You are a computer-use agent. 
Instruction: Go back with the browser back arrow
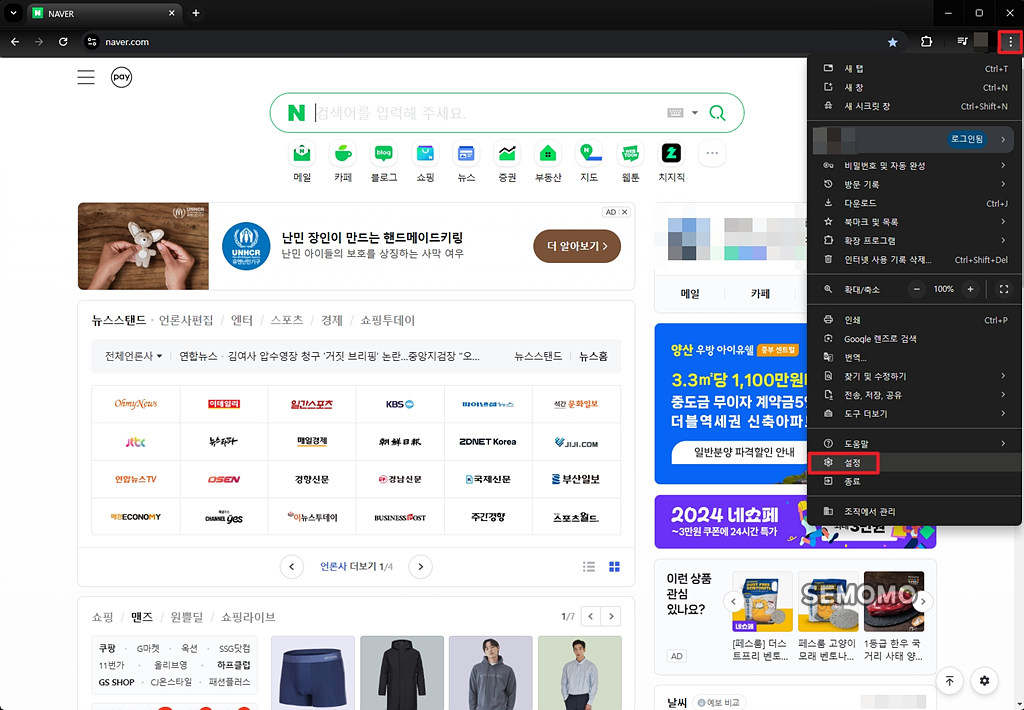(x=15, y=42)
